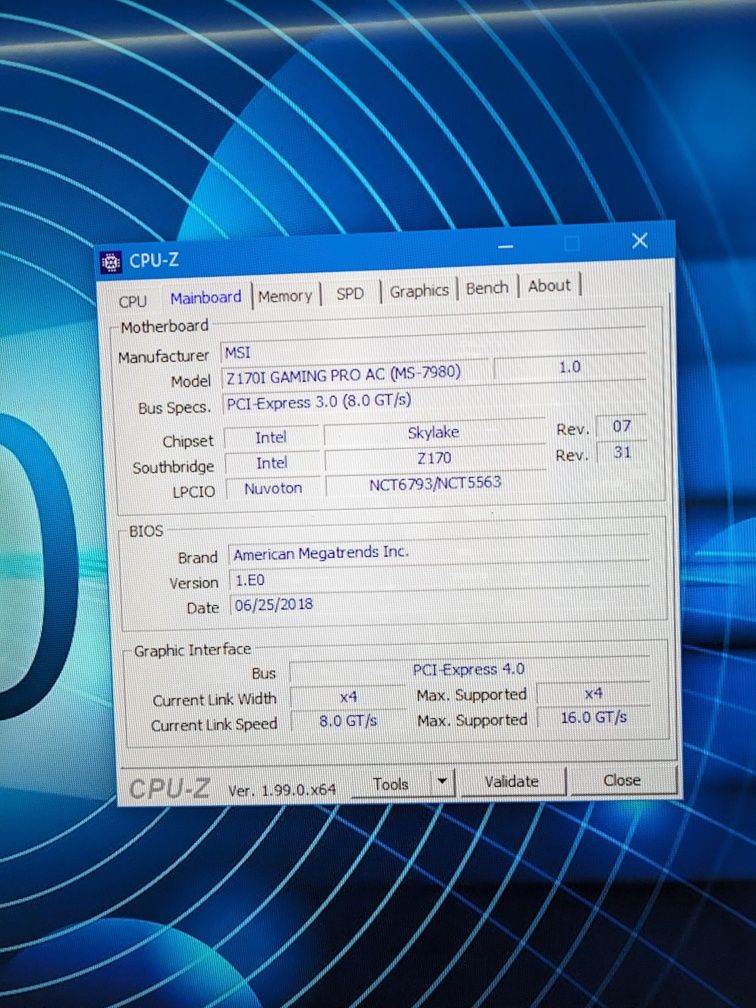Image resolution: width=756 pixels, height=1008 pixels.
Task: Click the Current Link Speed 8.0 GT/s
Action: 348,721
